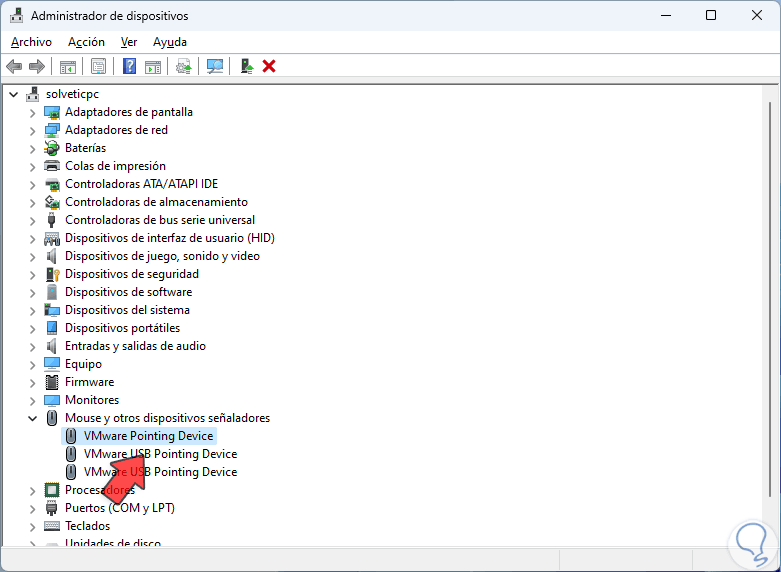Open the Properties toolbar icon

point(99,66)
